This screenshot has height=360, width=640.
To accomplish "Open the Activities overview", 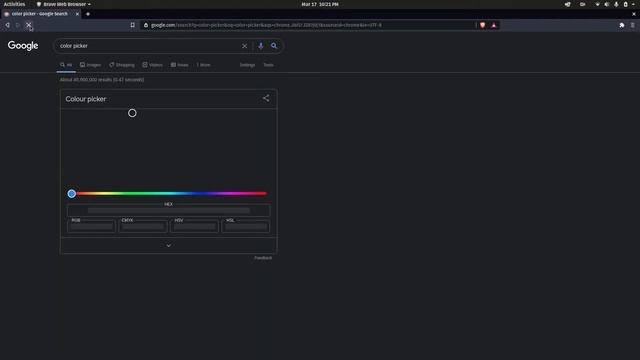I will 14,4.
